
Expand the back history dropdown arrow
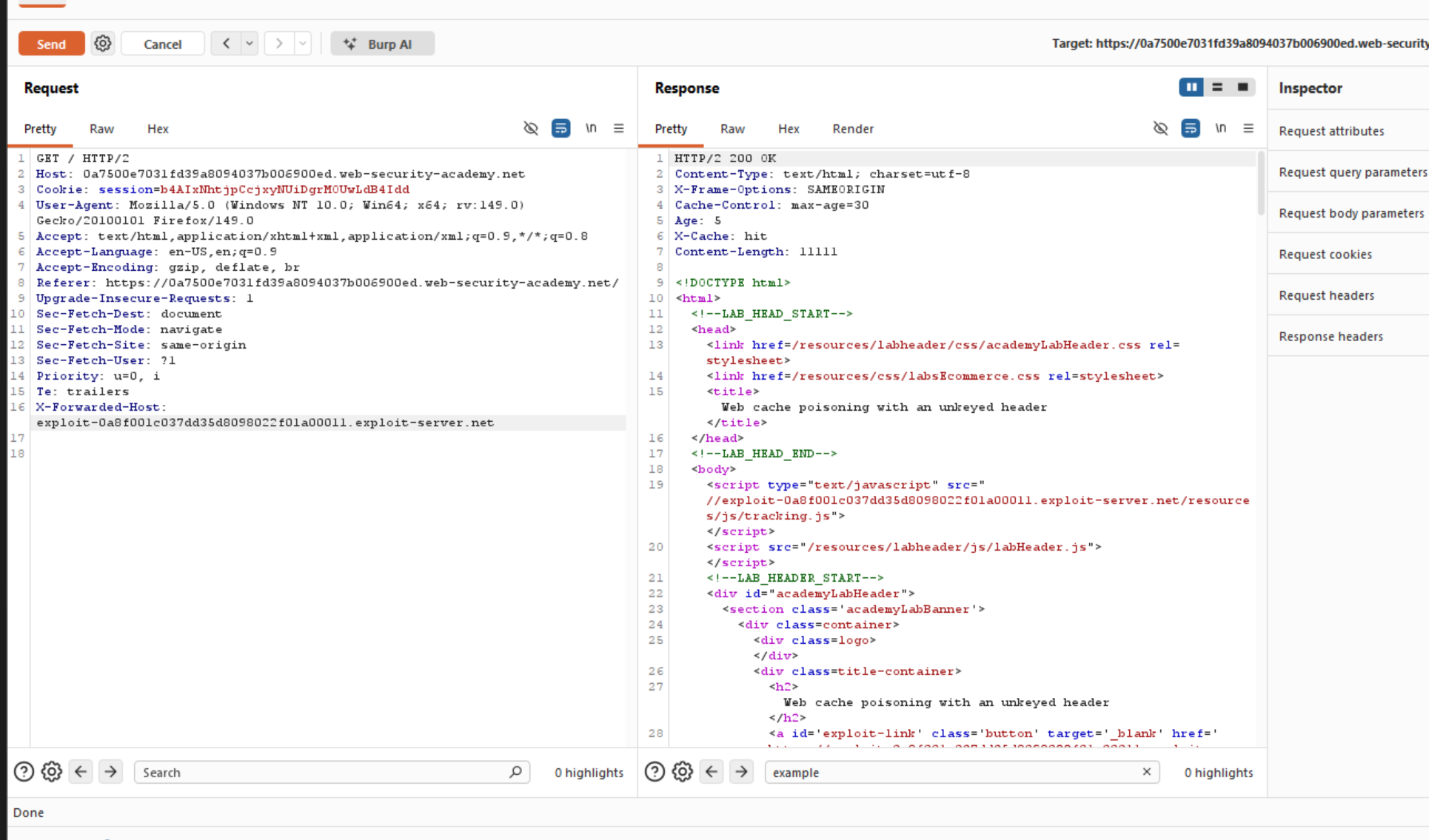pyautogui.click(x=250, y=44)
